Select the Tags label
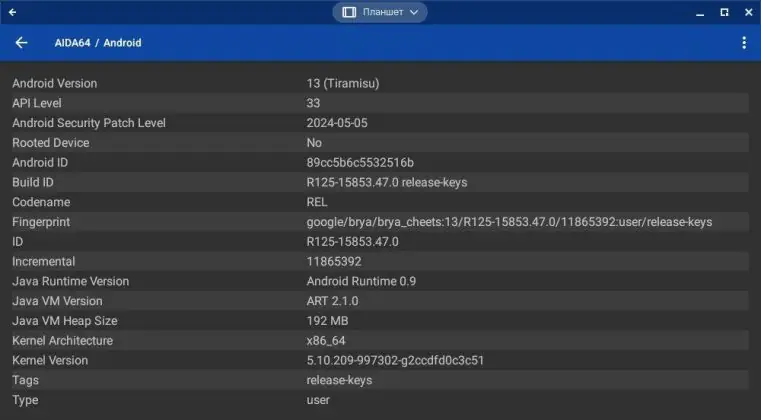This screenshot has height=420, width=761. coord(25,380)
